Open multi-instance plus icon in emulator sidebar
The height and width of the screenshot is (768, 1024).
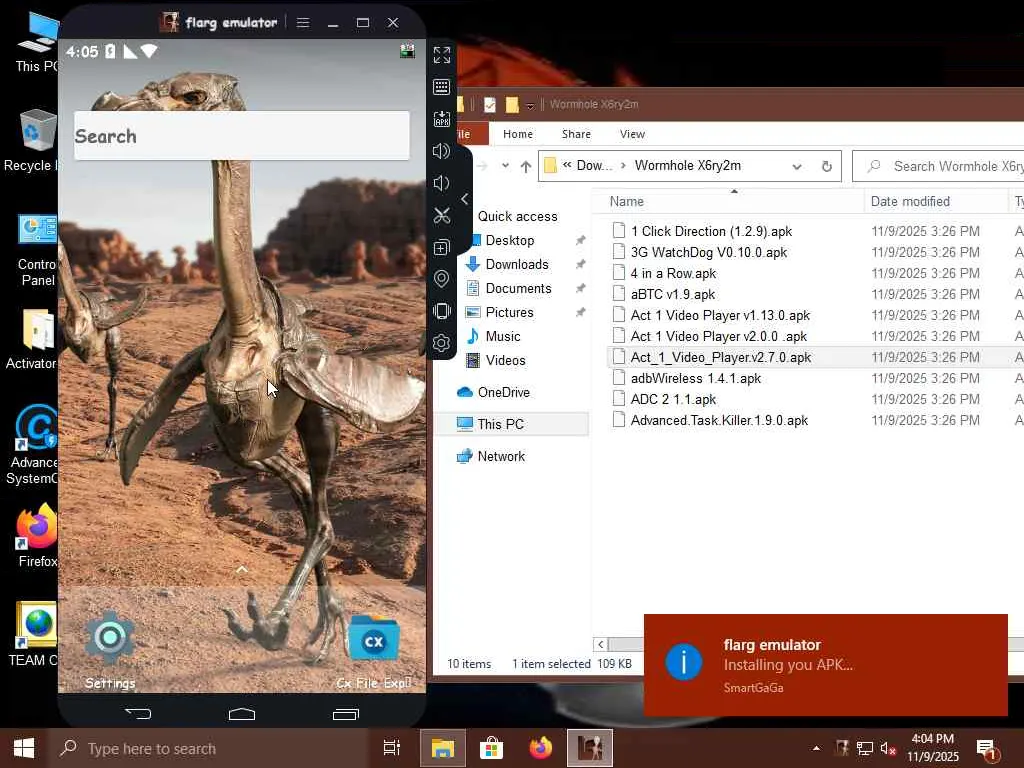point(441,248)
